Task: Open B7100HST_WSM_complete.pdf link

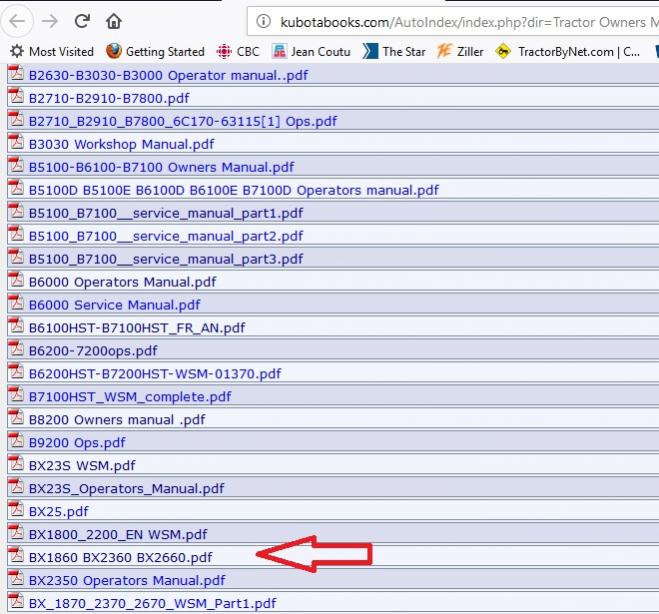Action: 130,396
